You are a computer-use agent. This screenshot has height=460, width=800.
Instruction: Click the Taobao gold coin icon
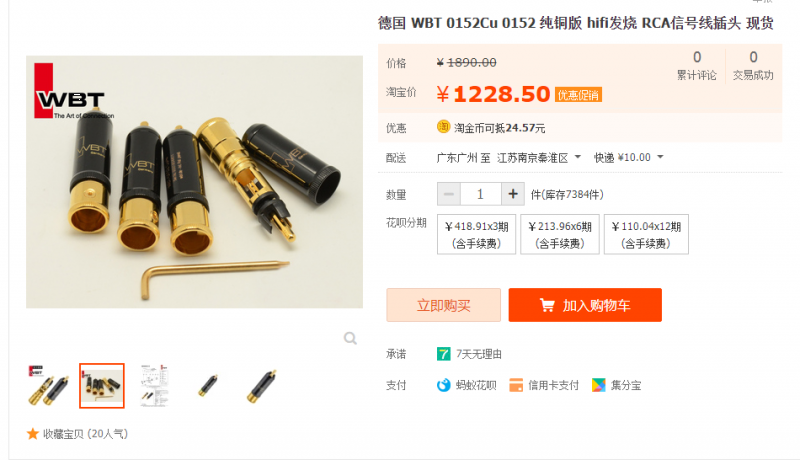[443, 126]
